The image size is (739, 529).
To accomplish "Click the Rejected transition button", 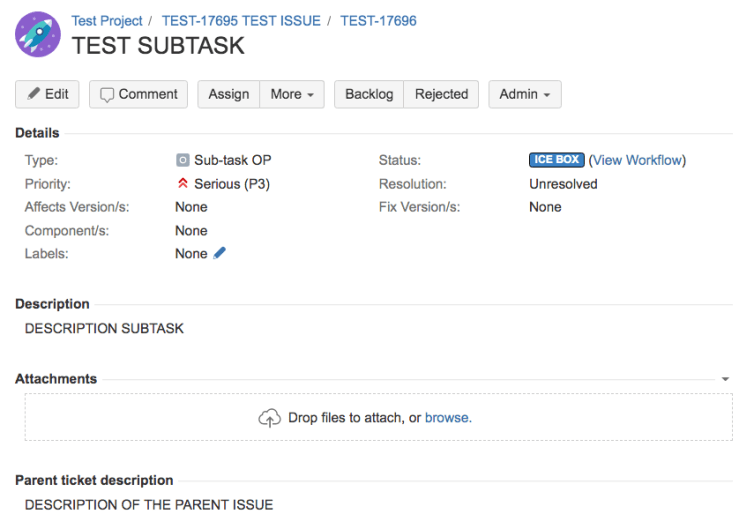I will (x=441, y=94).
